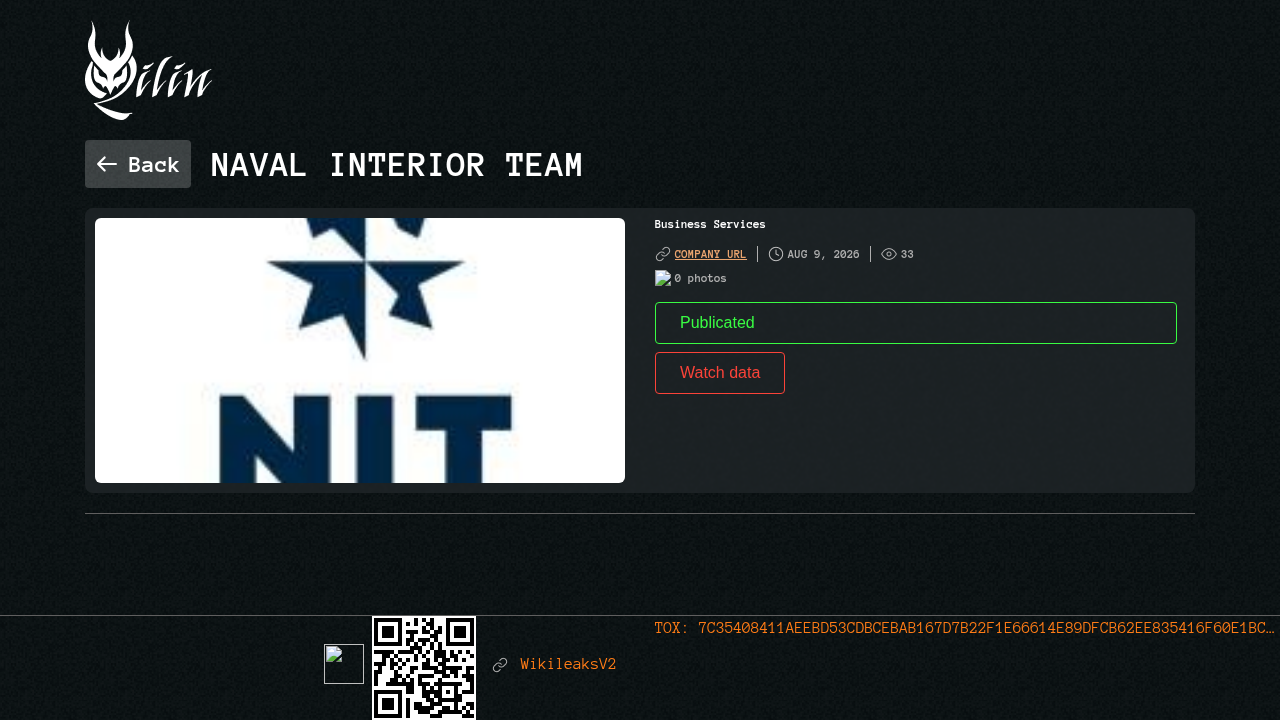The image size is (1280, 720).
Task: Go back with the Back button
Action: 138,164
